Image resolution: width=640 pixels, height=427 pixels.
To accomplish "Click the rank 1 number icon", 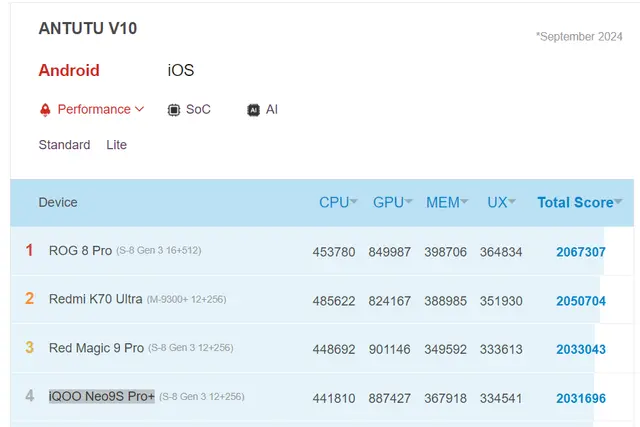I will (29, 251).
